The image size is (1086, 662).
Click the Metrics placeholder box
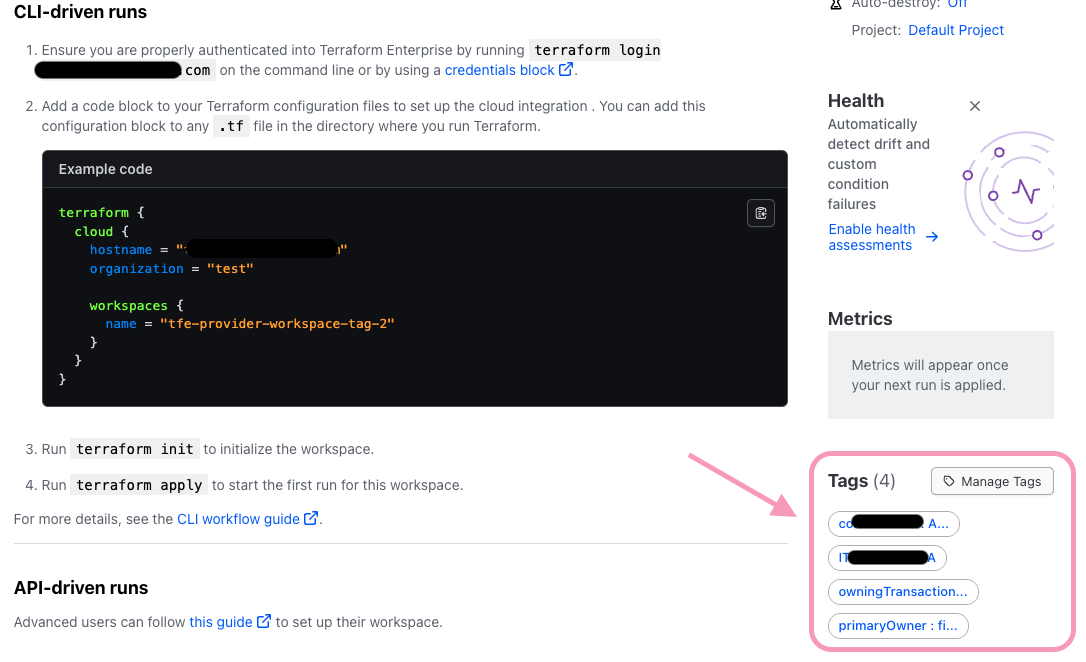pos(940,375)
